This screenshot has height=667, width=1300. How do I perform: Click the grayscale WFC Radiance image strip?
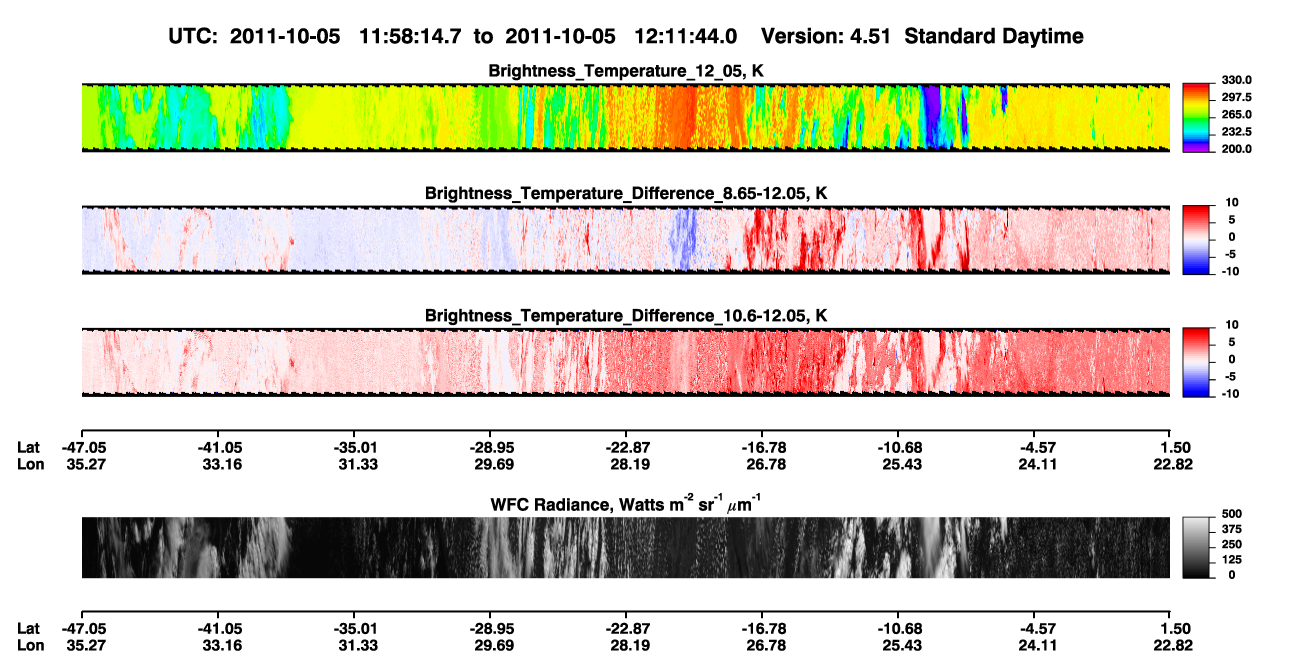click(x=626, y=548)
